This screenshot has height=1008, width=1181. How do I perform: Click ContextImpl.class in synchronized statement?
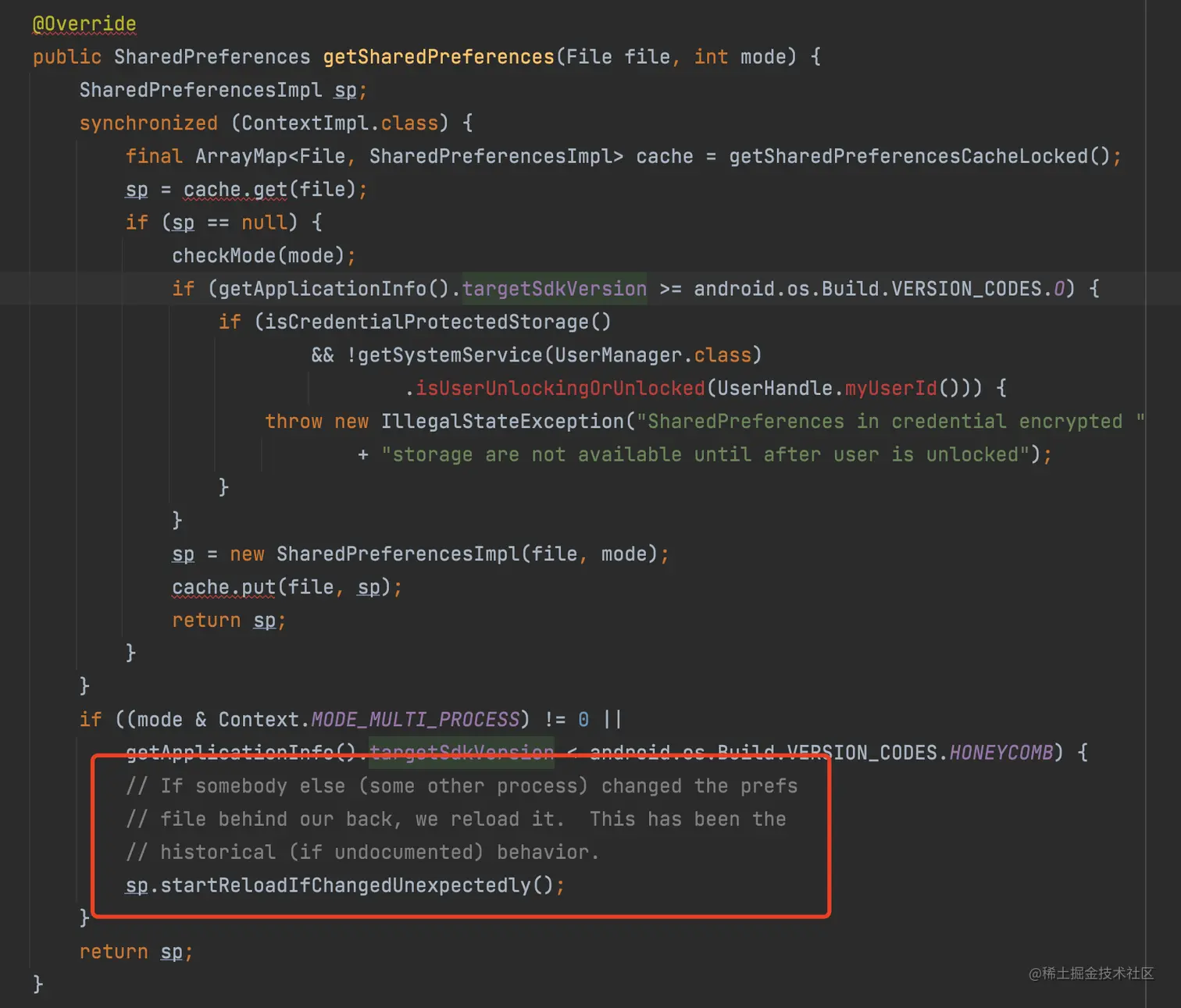click(x=340, y=123)
